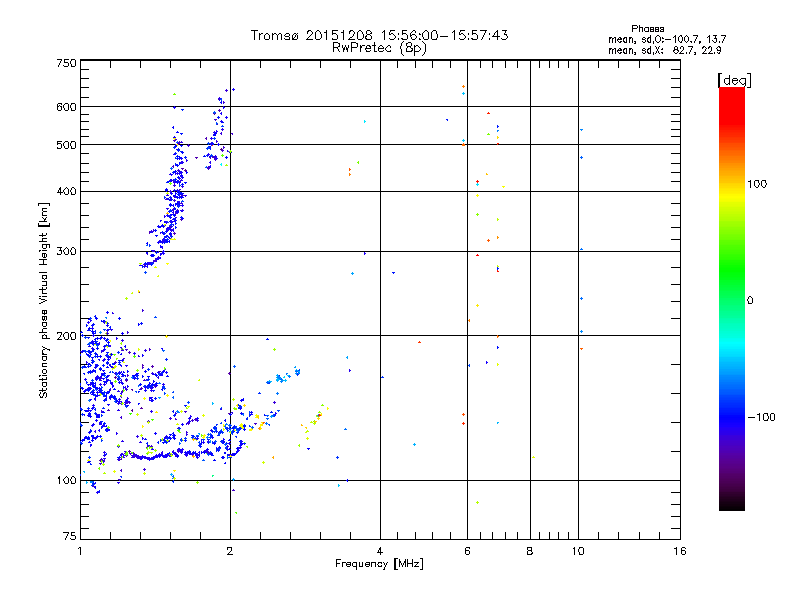Click the plot title "Tromsø 20151208 15:56:00-15:57:43"

click(x=379, y=35)
